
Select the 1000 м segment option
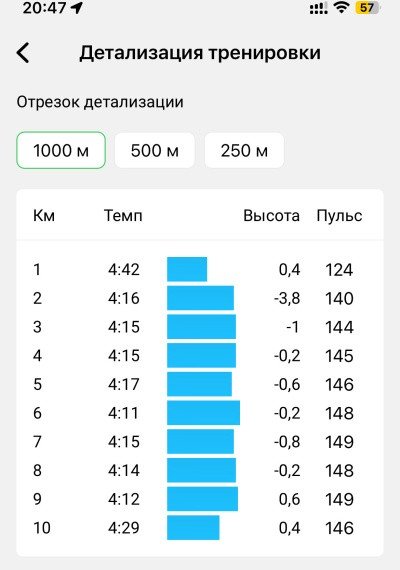click(x=61, y=150)
